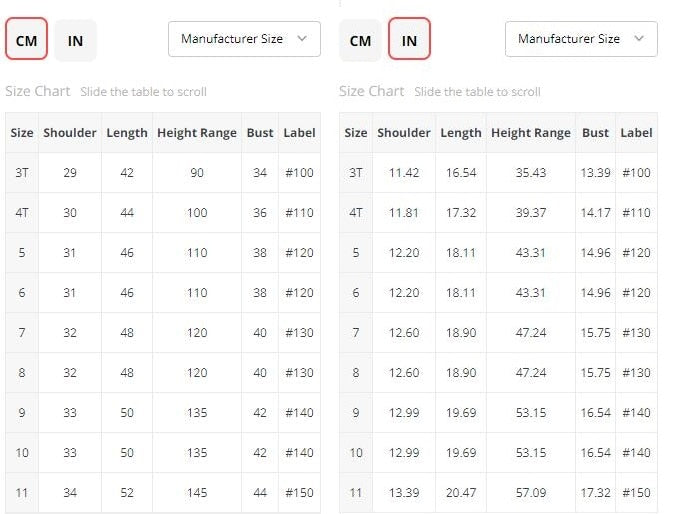Switch the left size chart to IN units
The height and width of the screenshot is (514, 690).
click(x=75, y=41)
